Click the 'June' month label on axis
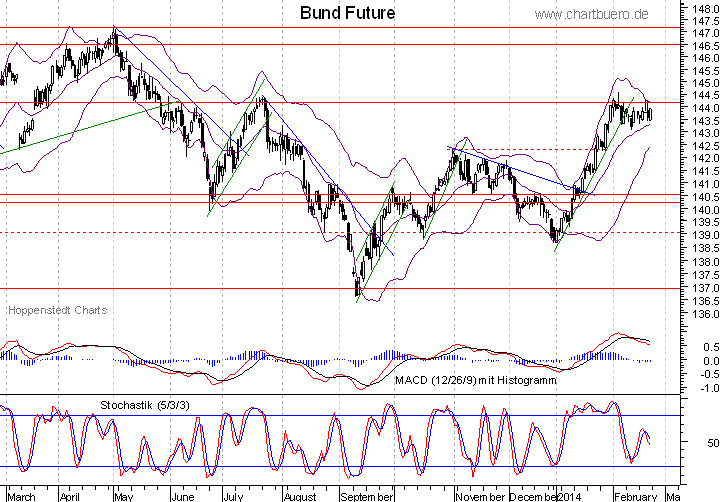The width and height of the screenshot is (723, 502). [183, 497]
